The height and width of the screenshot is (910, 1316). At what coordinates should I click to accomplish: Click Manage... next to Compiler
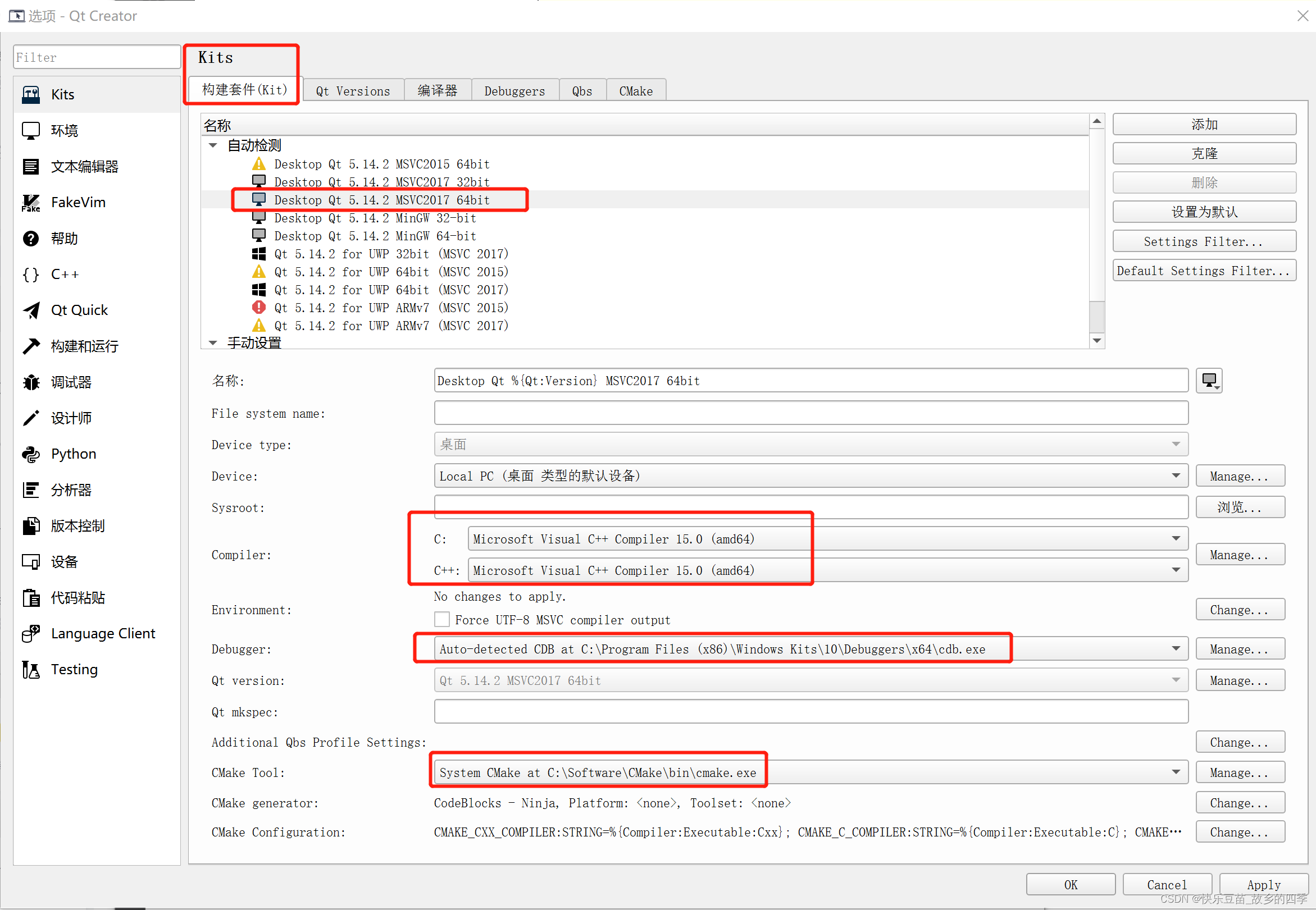click(x=1240, y=554)
